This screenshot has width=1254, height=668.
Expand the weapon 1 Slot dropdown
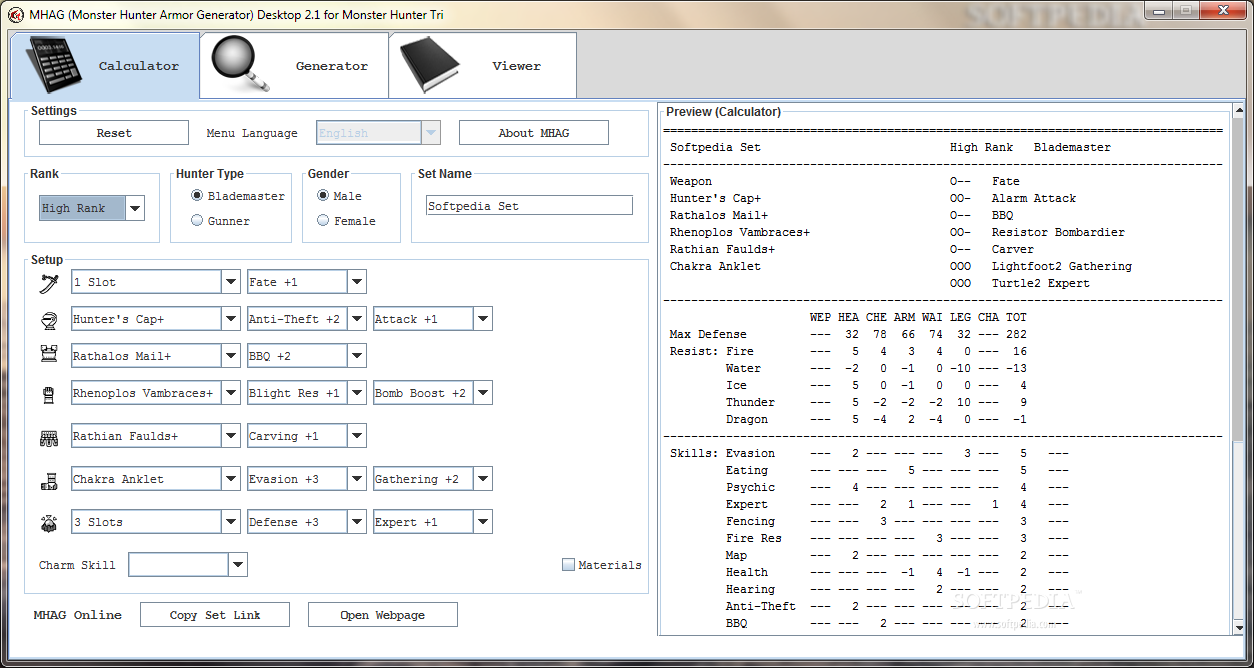pos(231,282)
